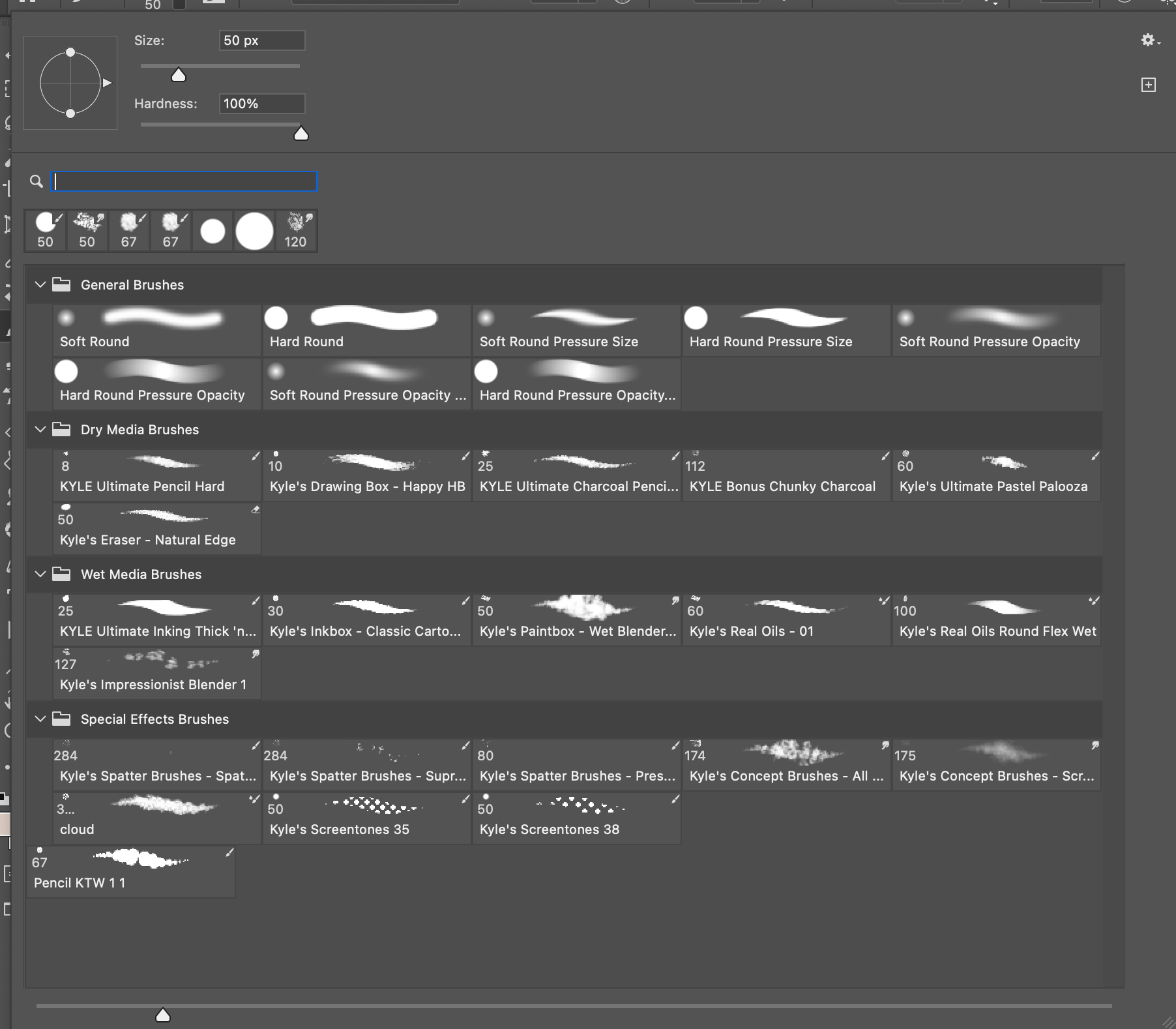Click the folder icon beside General Brushes
Viewport: 1176px width, 1029px height.
coord(63,284)
